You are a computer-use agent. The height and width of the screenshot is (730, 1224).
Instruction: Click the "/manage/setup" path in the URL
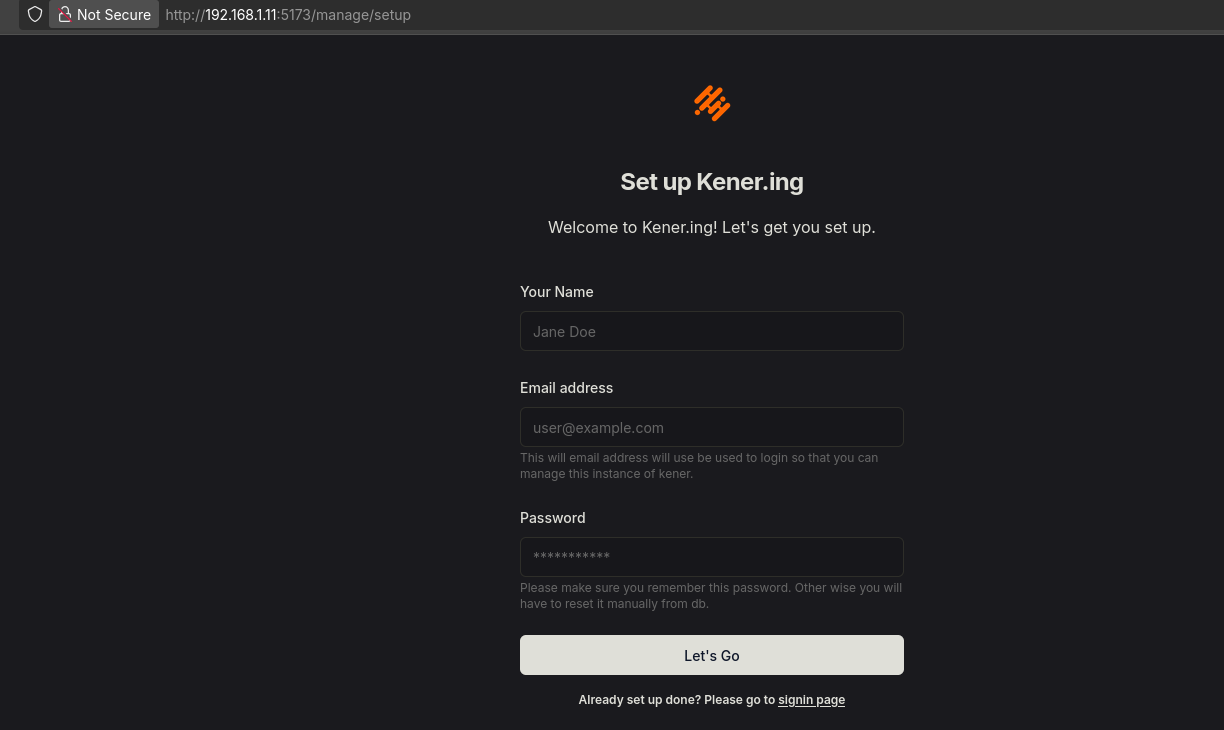pyautogui.click(x=362, y=15)
